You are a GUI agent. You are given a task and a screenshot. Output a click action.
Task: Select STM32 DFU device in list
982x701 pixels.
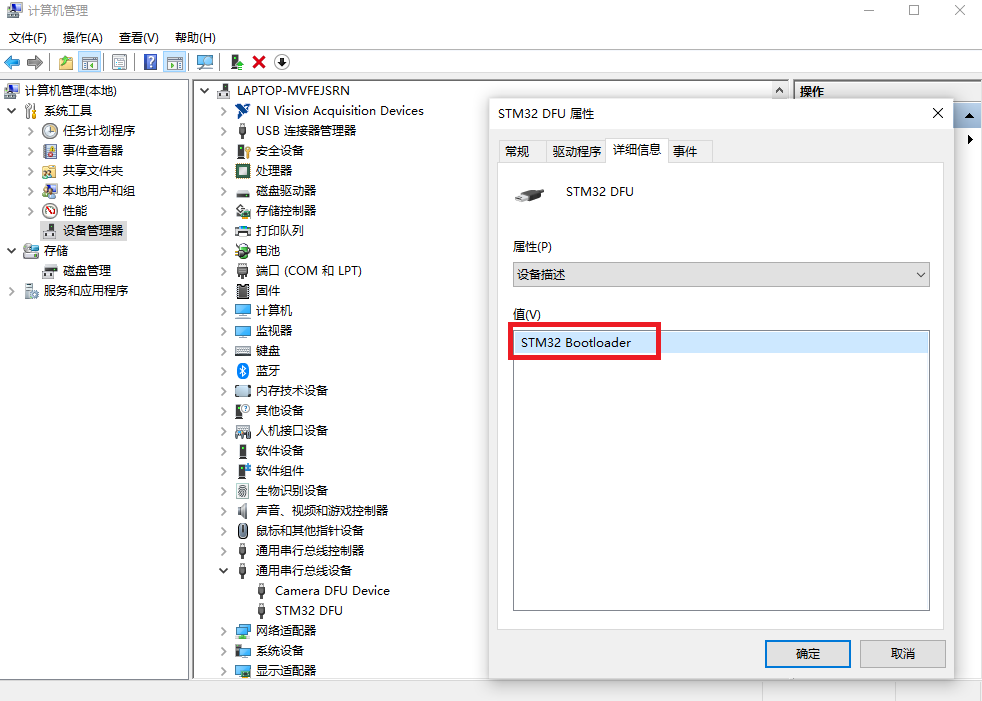[x=308, y=611]
